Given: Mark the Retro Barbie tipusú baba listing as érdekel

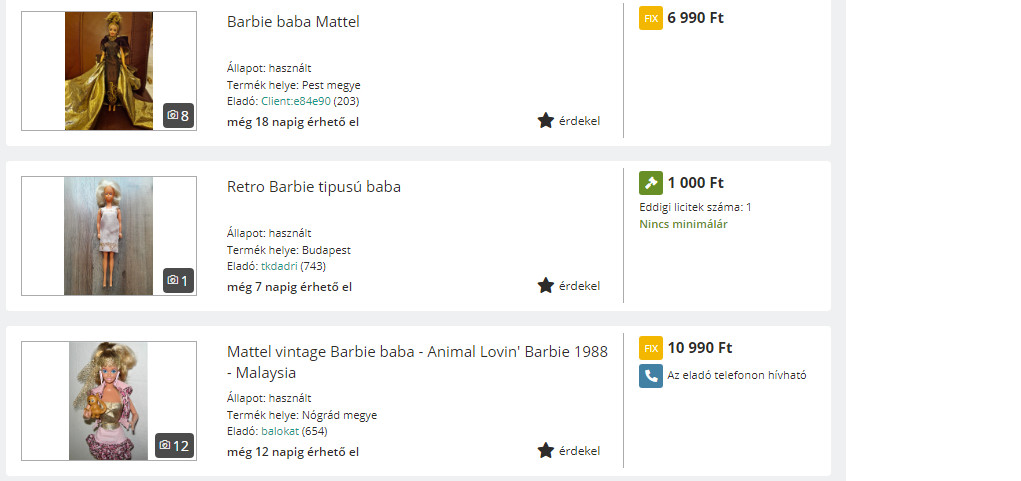Looking at the screenshot, I should (x=546, y=286).
